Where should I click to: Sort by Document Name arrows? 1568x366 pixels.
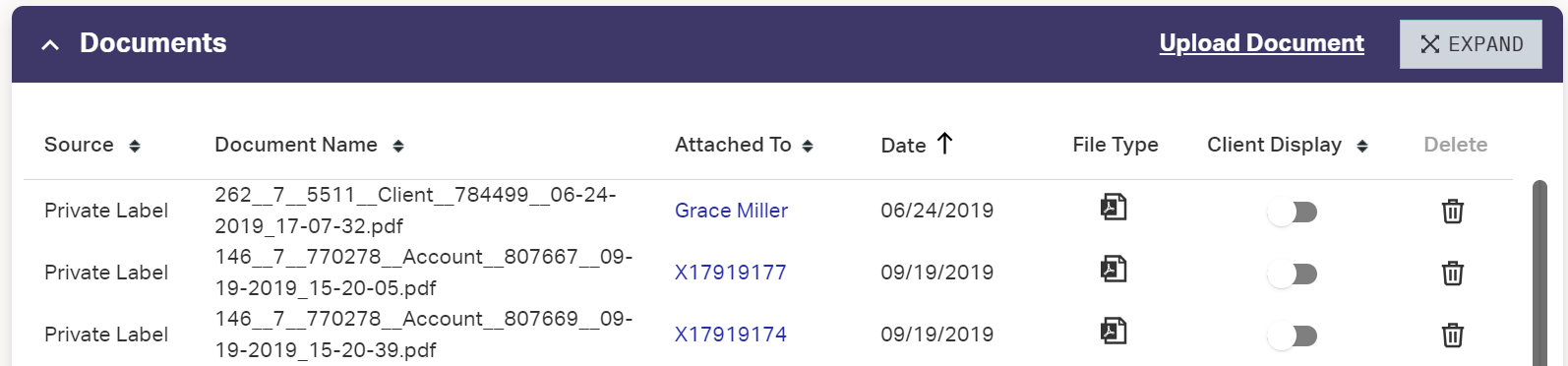[398, 146]
